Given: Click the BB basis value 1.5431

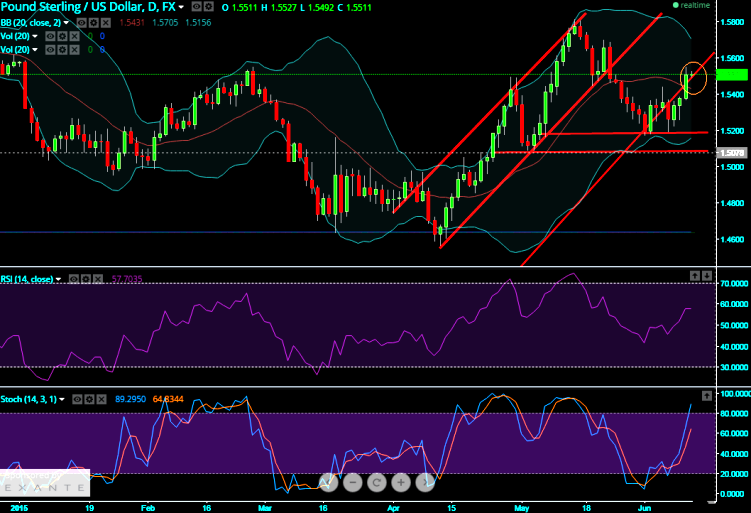Looking at the screenshot, I should (x=132, y=23).
